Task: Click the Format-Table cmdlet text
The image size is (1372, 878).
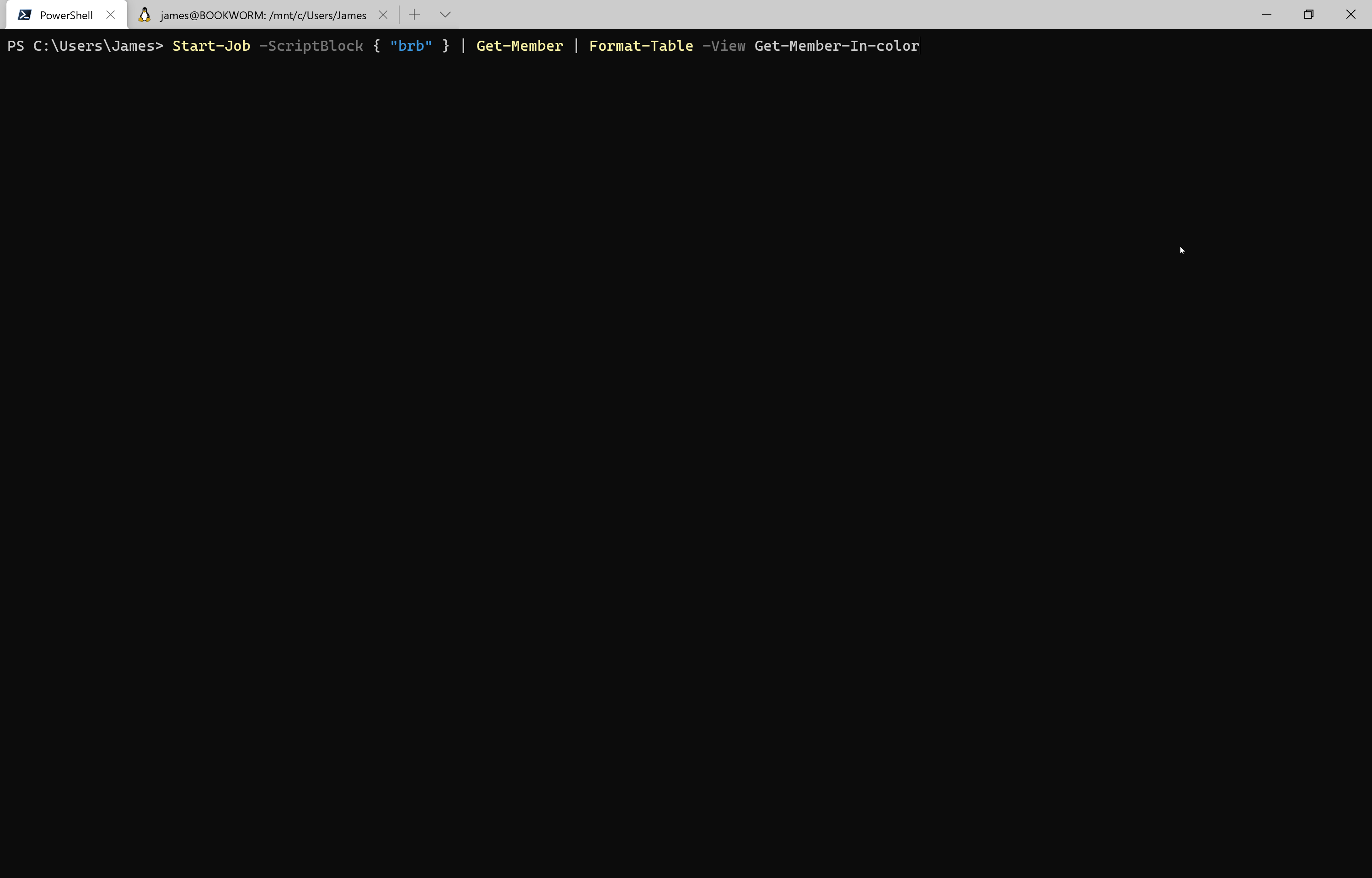Action: pyautogui.click(x=641, y=46)
